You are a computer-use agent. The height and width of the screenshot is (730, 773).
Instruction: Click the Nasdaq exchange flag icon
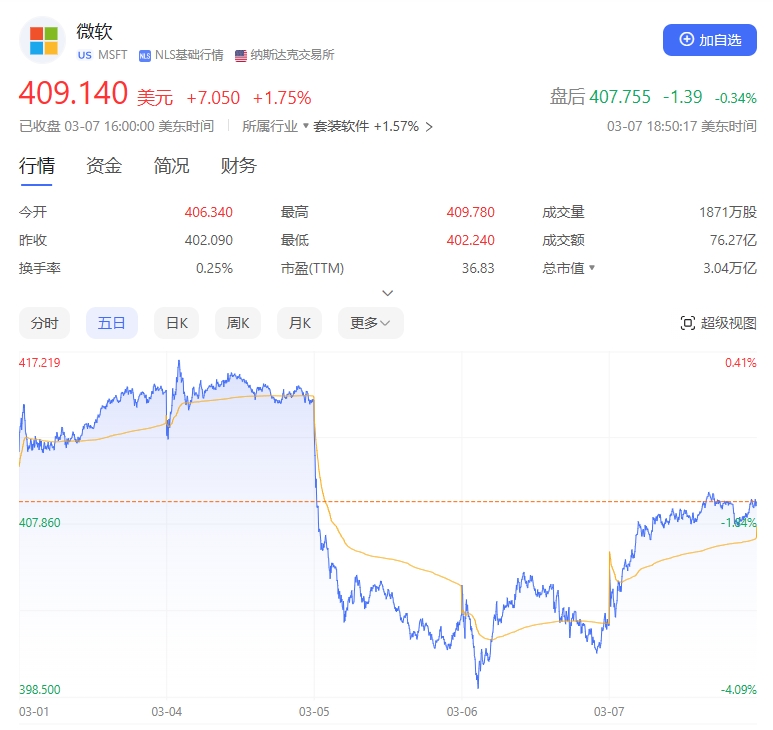(x=241, y=56)
